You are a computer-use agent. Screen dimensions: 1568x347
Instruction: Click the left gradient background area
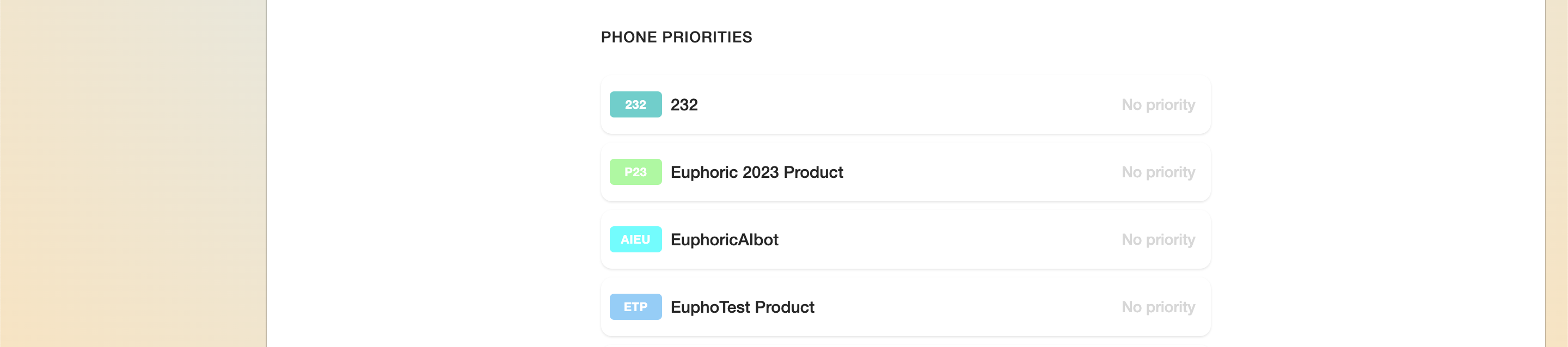coord(133,173)
